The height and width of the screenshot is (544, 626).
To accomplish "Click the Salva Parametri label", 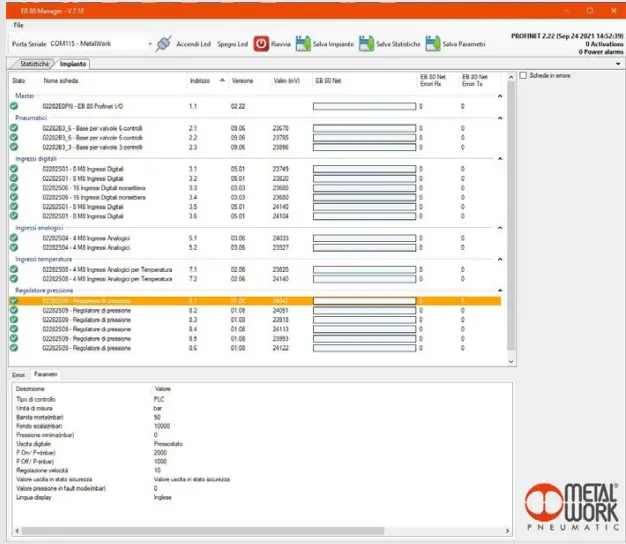I will coord(464,44).
